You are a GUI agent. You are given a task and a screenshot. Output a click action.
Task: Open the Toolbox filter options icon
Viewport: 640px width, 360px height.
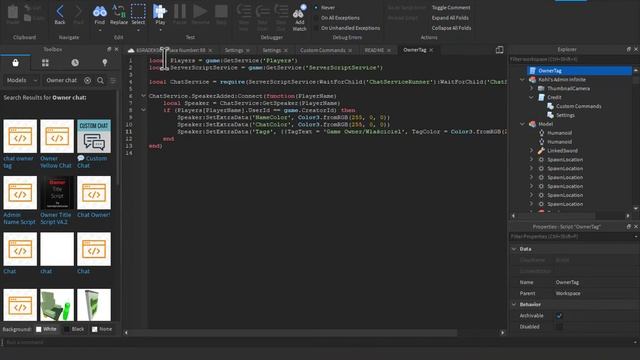pyautogui.click(x=113, y=80)
